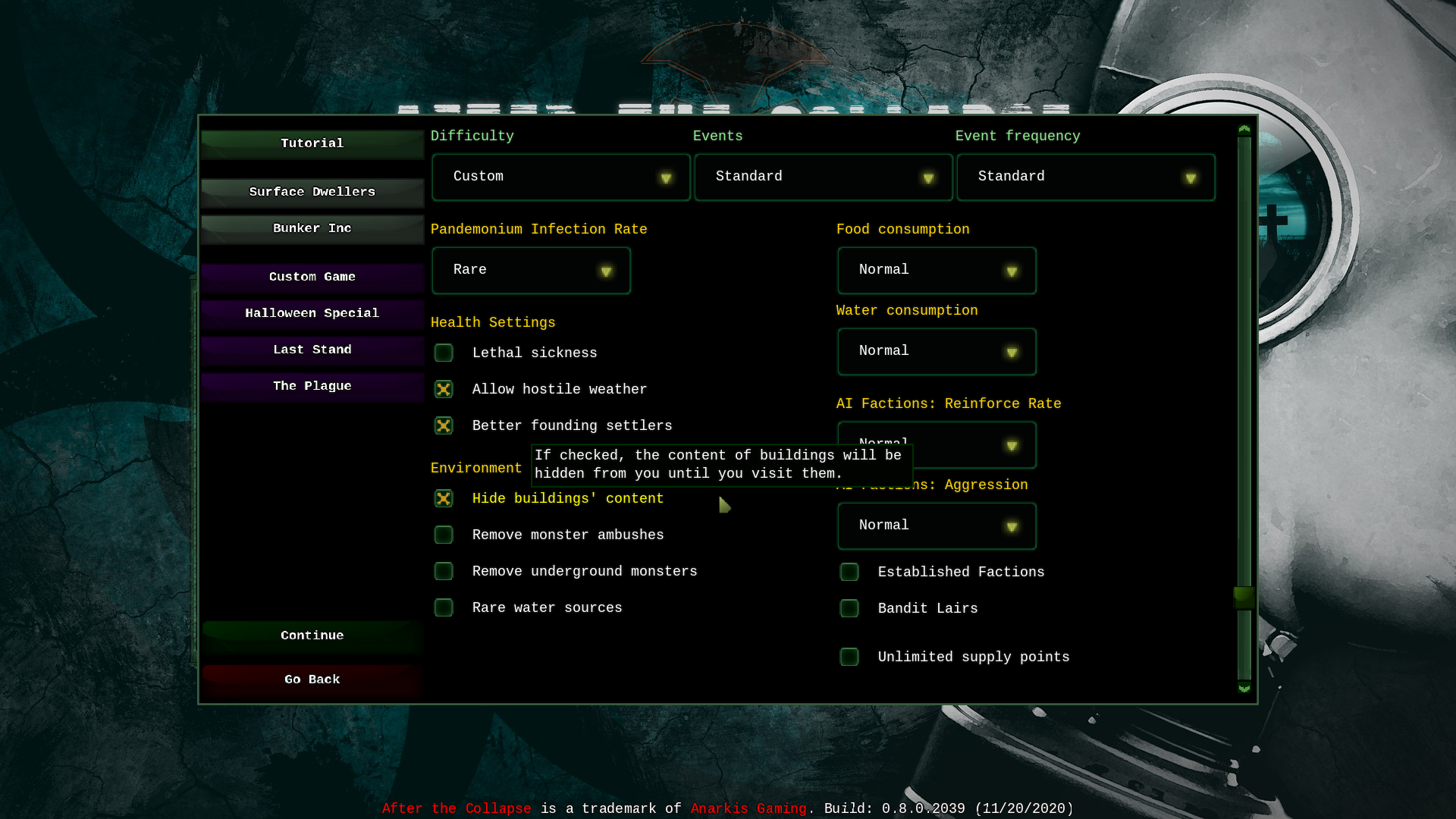The image size is (1456, 819).
Task: Click the Food consumption dropdown arrow icon
Action: coord(1012,271)
